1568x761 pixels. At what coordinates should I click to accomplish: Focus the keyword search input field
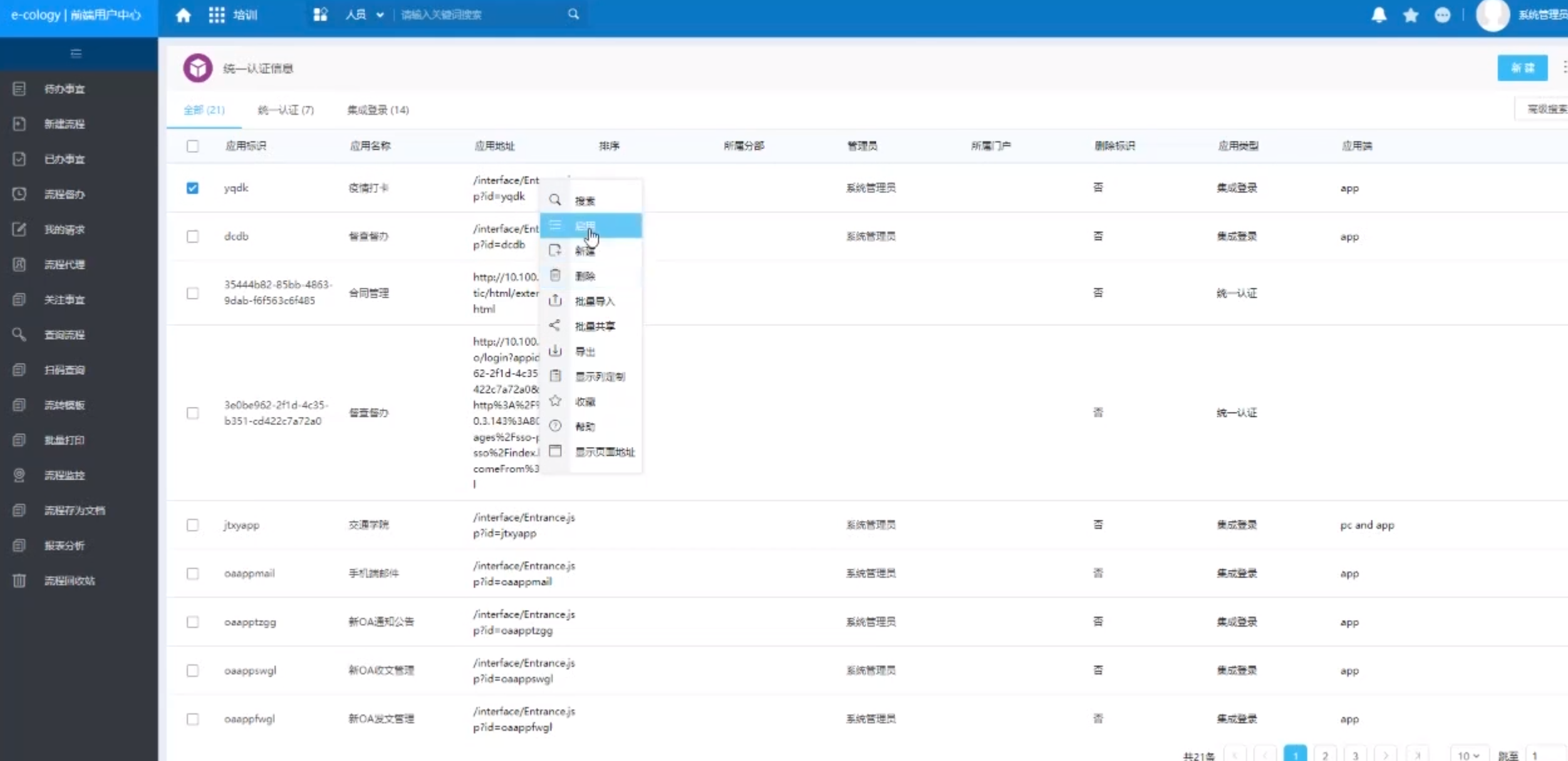pyautogui.click(x=479, y=14)
